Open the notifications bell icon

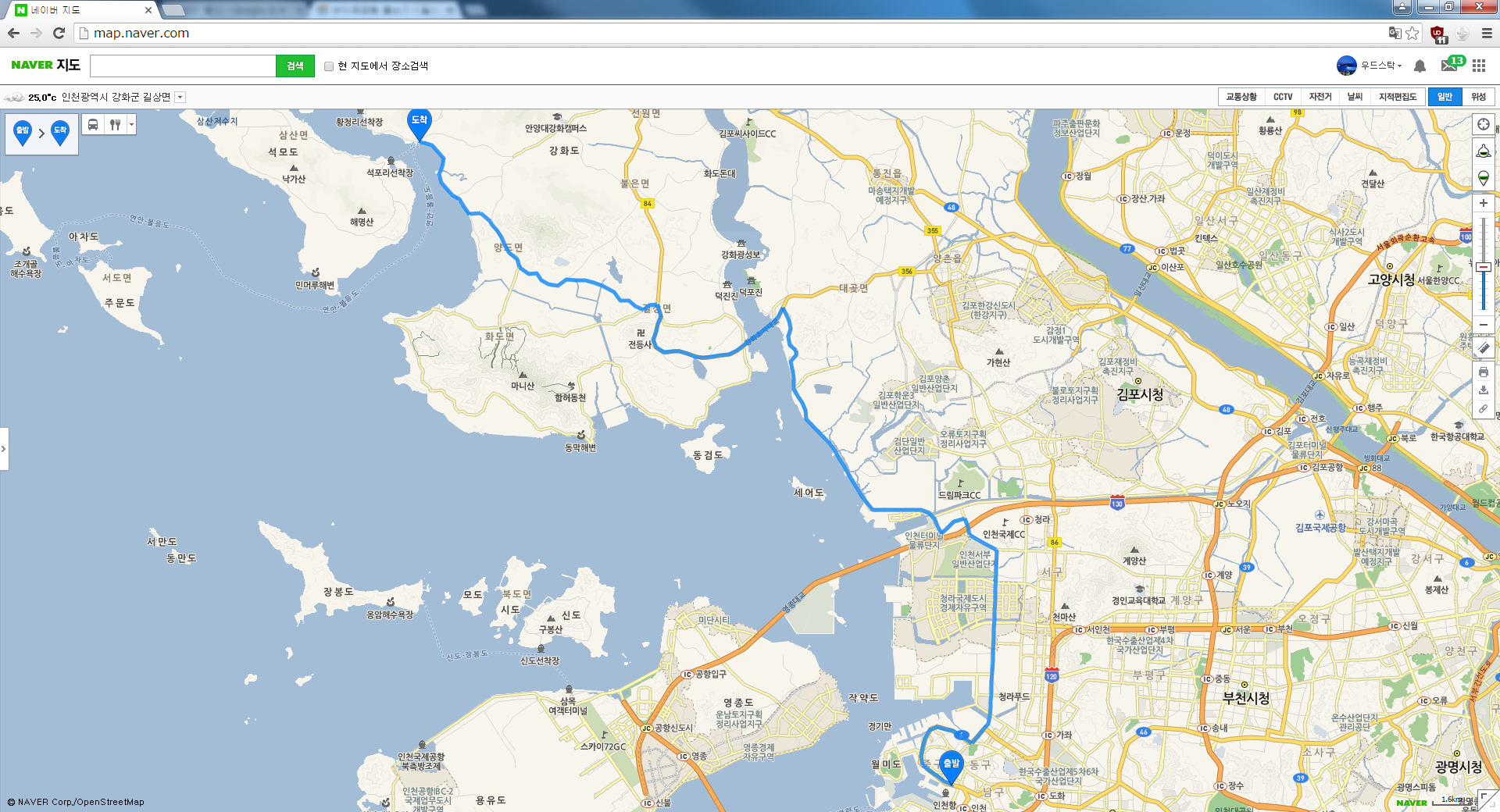click(1420, 66)
